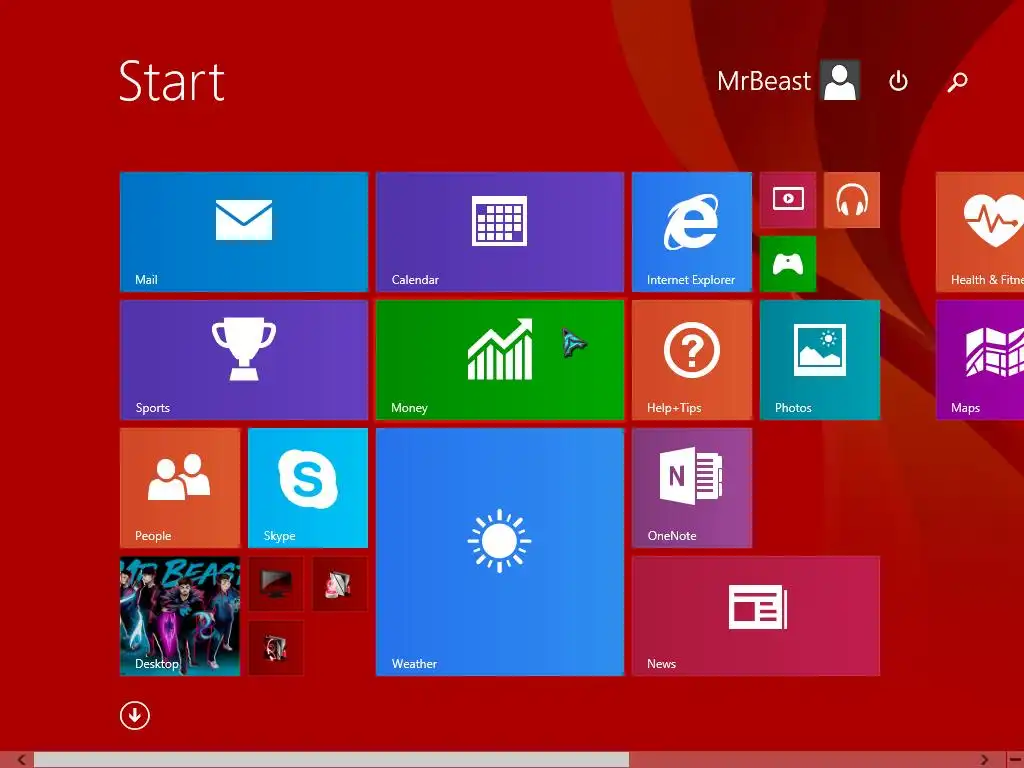
Task: Open the Desktop tile
Action: click(x=180, y=616)
